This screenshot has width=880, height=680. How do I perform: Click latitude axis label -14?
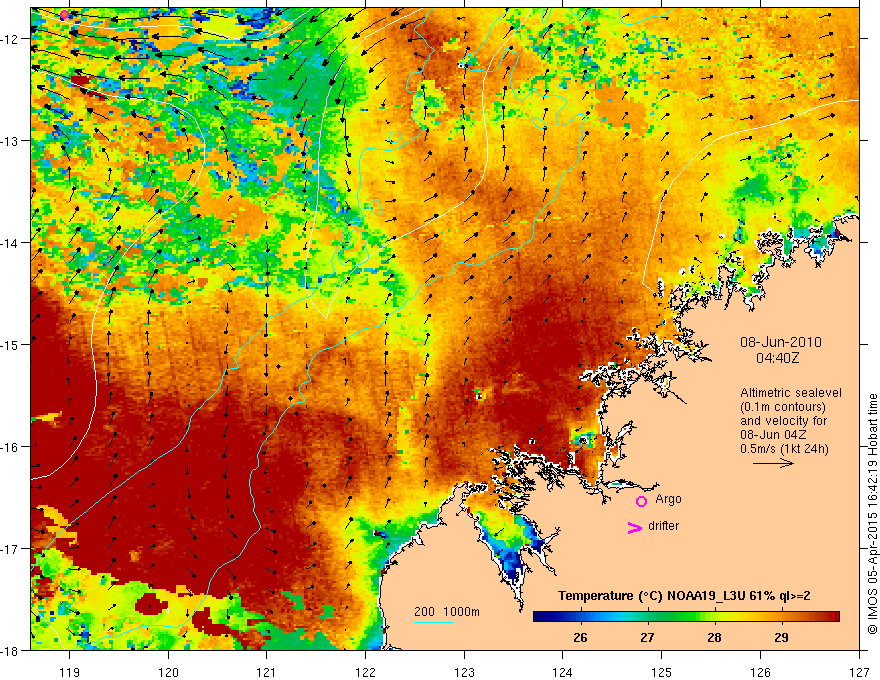(11, 243)
